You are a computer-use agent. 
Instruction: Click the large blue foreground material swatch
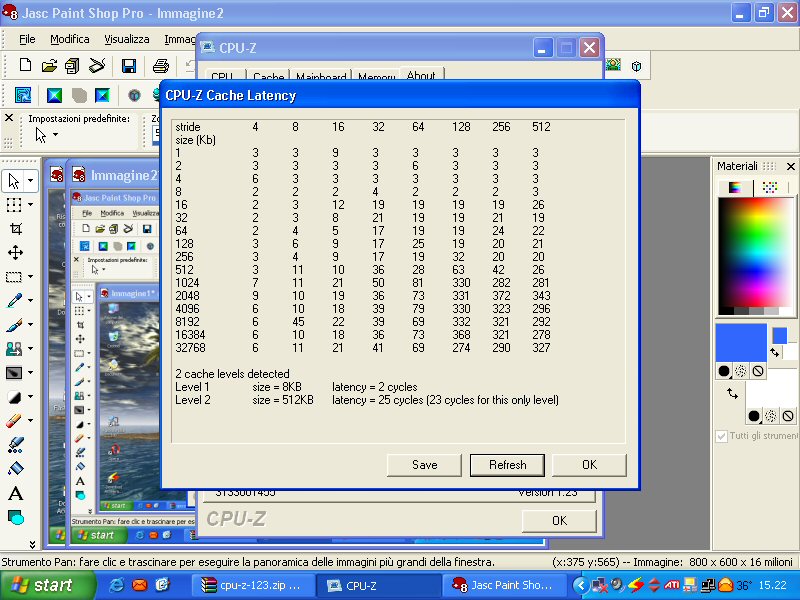pos(741,342)
